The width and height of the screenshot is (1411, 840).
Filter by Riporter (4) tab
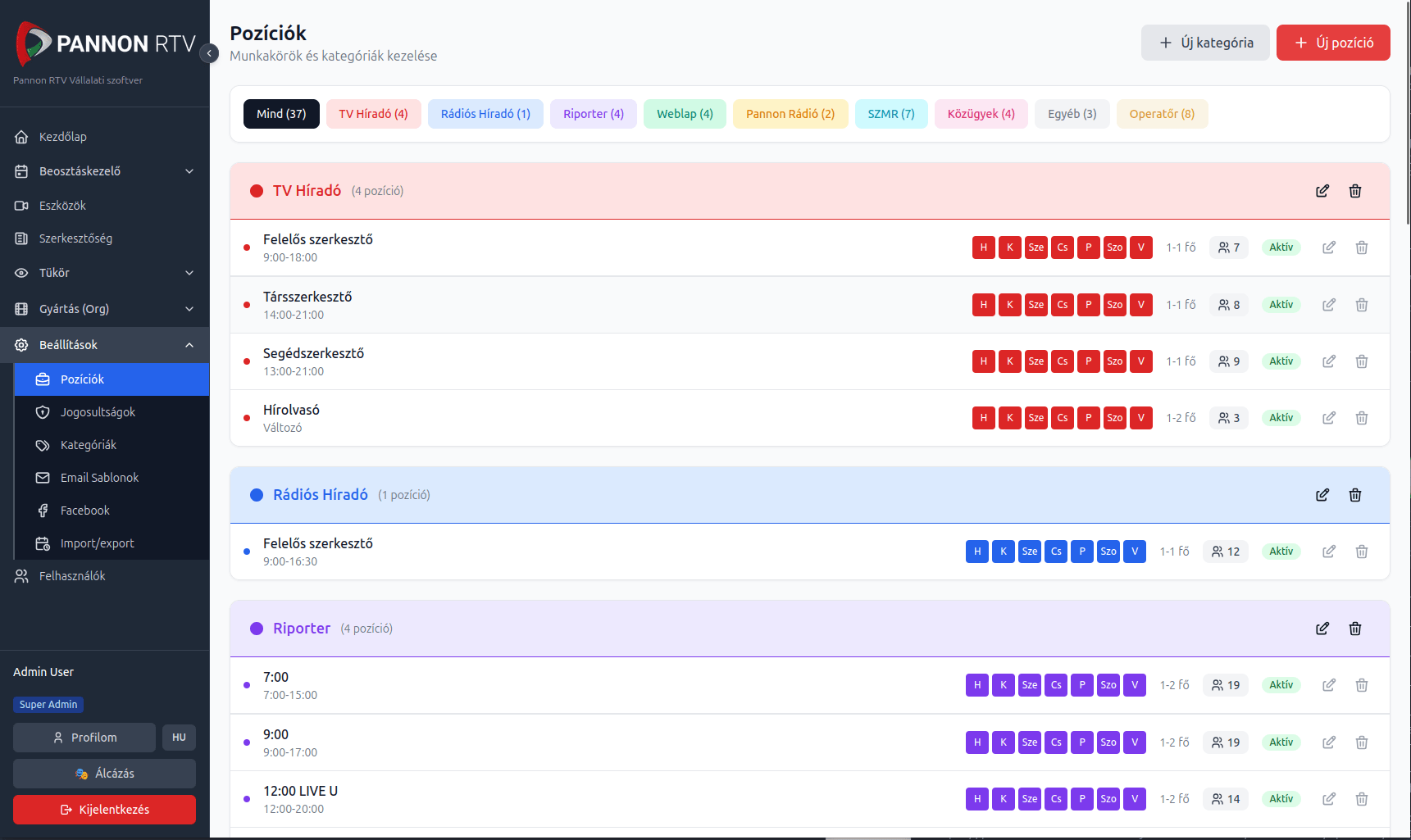coord(594,114)
